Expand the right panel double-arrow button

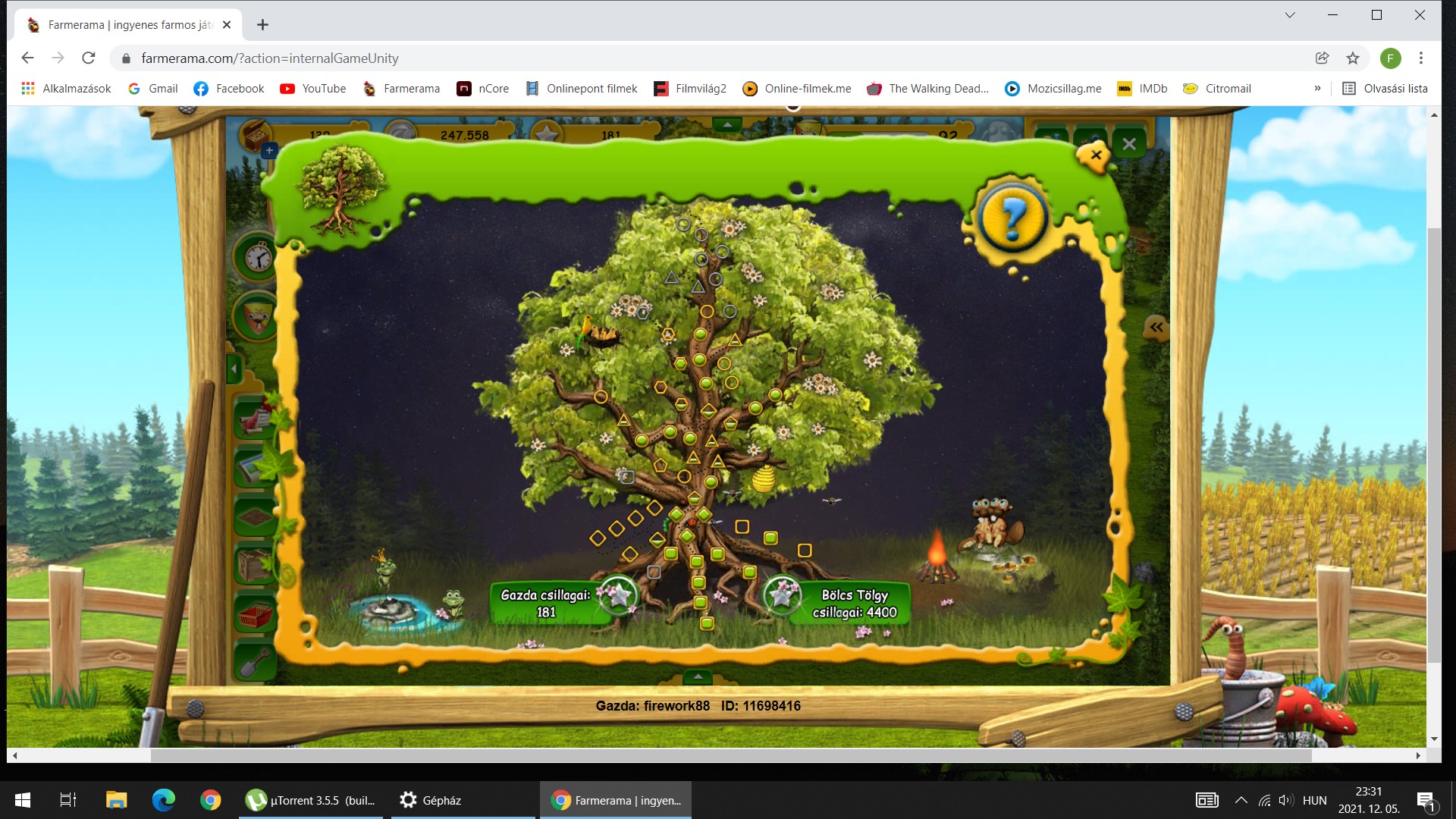click(x=1156, y=328)
